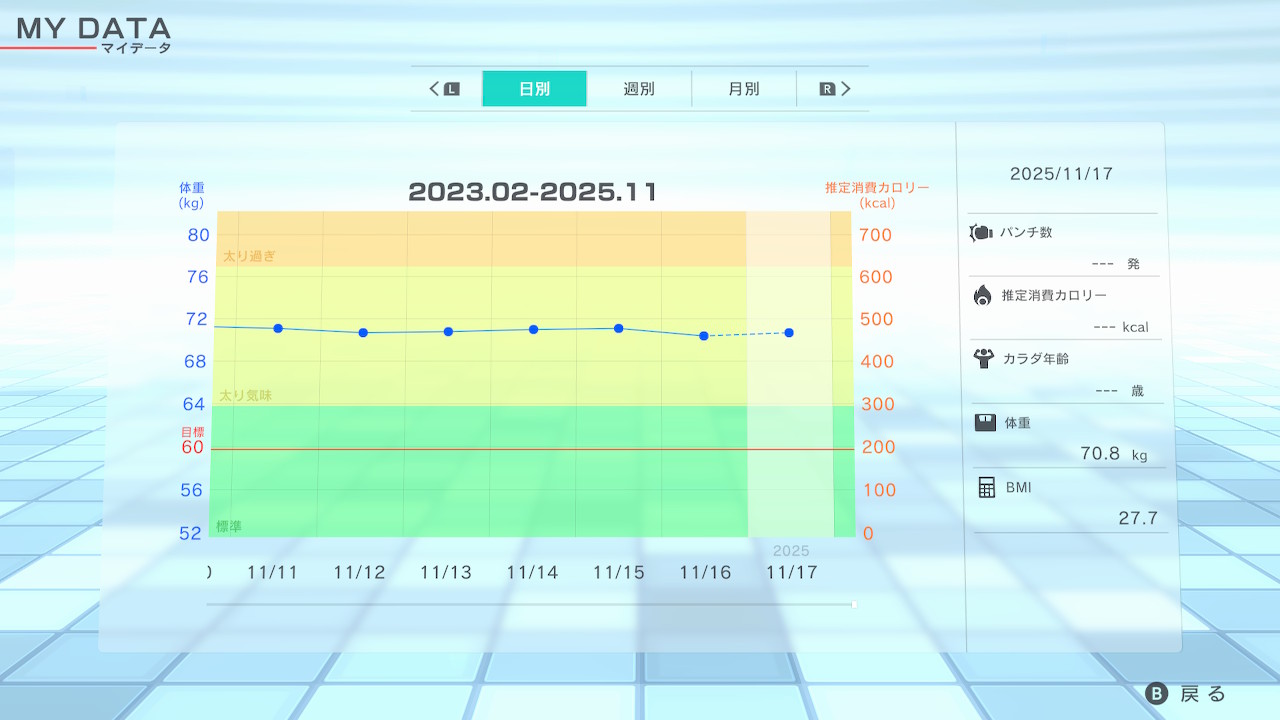The width and height of the screenshot is (1280, 720).
Task: Click the flame estimated calories icon
Action: (982, 295)
